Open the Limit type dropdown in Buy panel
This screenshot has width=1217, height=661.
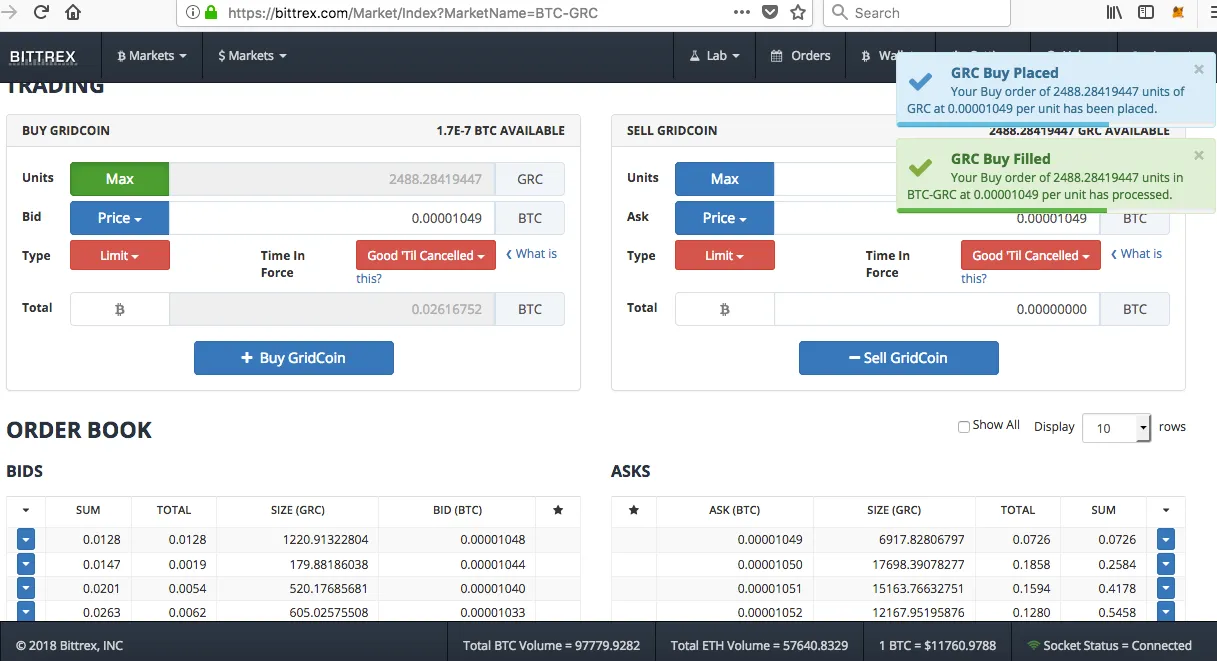click(120, 255)
